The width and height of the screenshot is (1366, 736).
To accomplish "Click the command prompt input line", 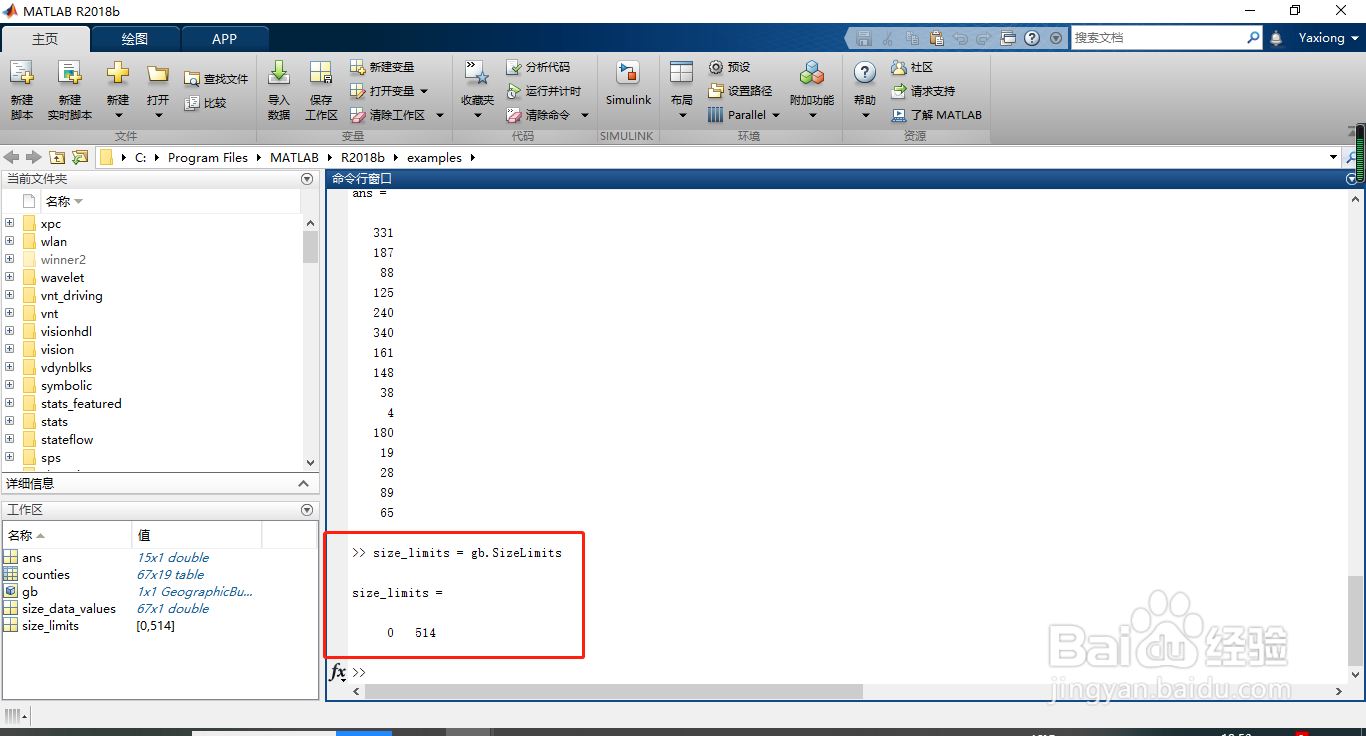I will 850,672.
